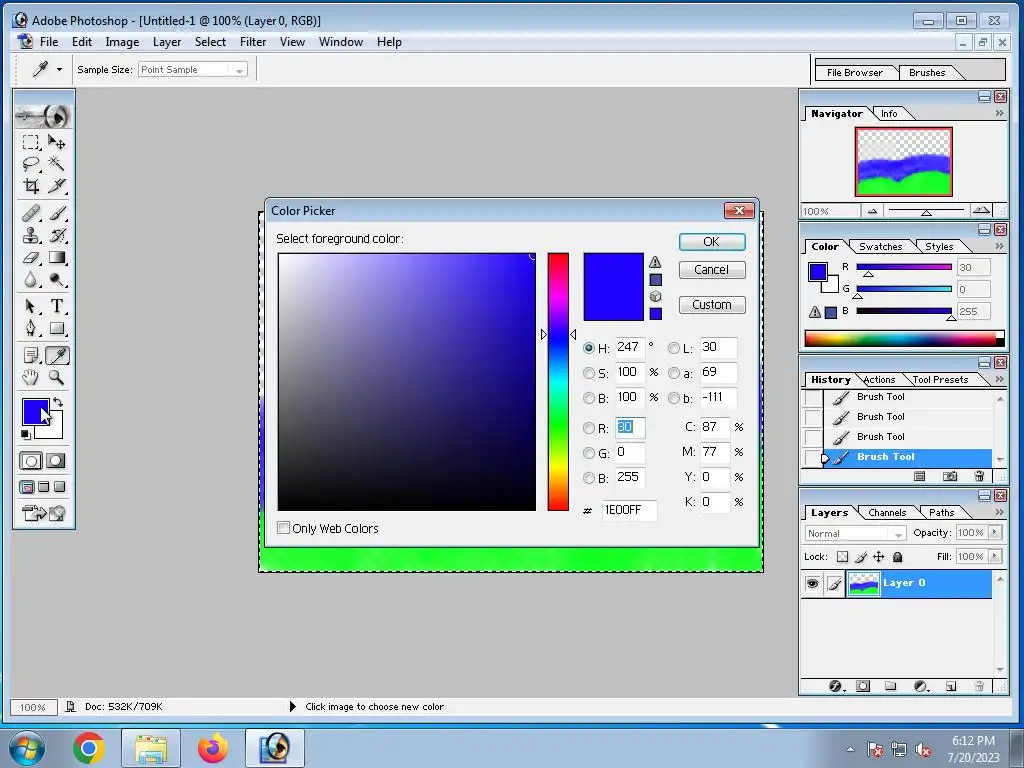
Task: Enable Only Web Colors checkbox
Action: point(283,528)
